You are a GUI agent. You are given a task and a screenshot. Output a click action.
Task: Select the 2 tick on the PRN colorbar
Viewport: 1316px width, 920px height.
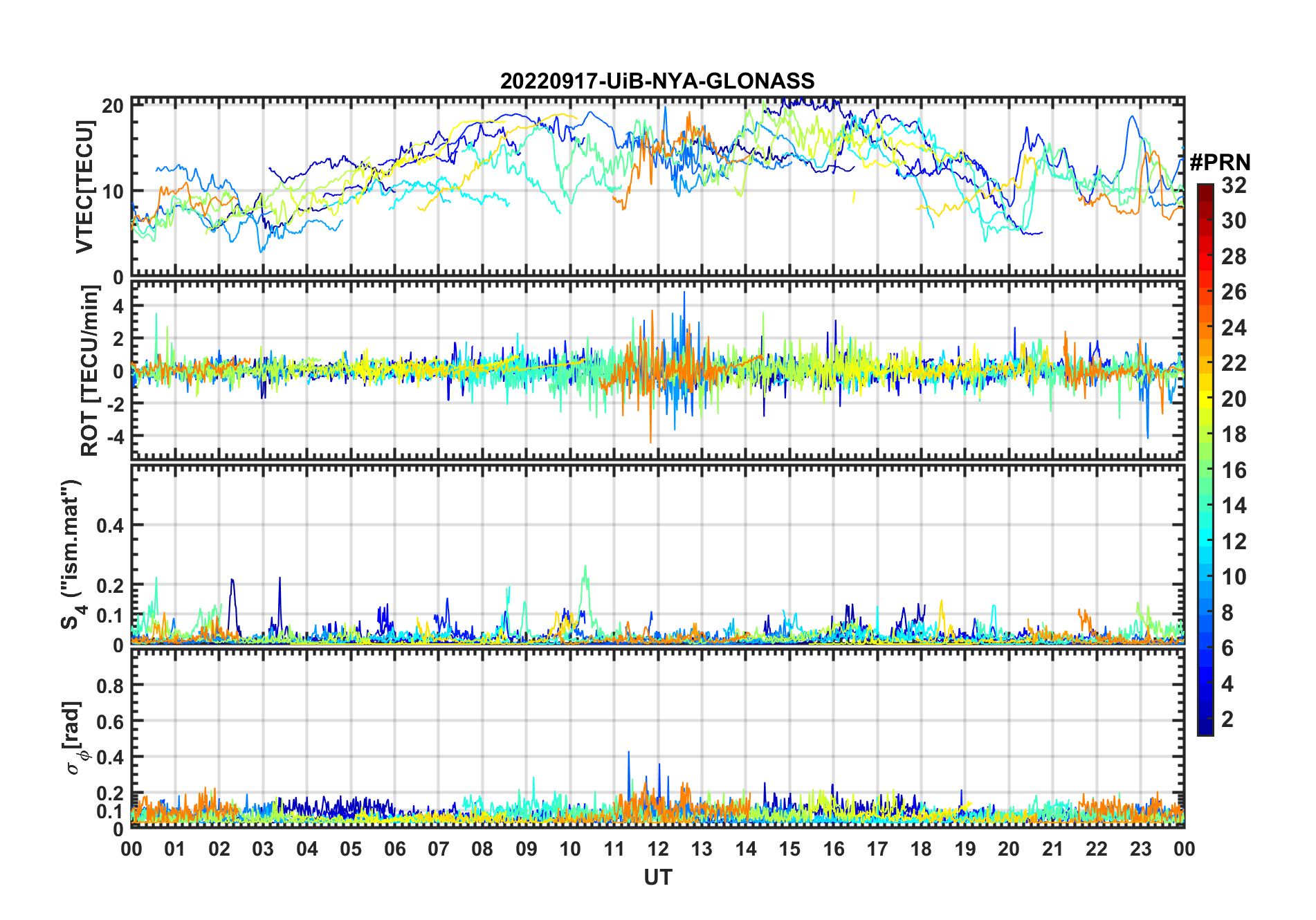[x=1227, y=719]
